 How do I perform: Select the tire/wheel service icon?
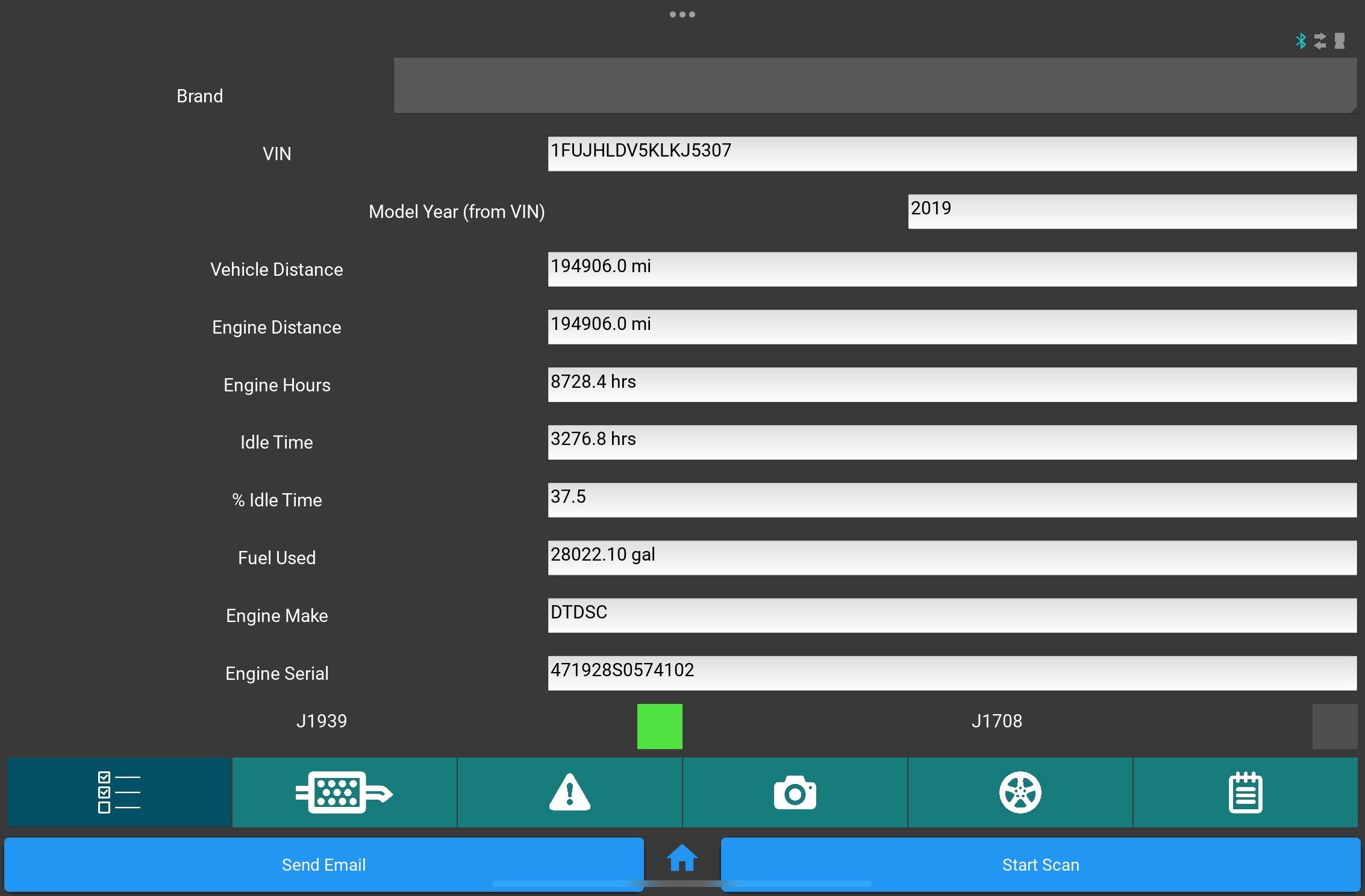[1020, 791]
